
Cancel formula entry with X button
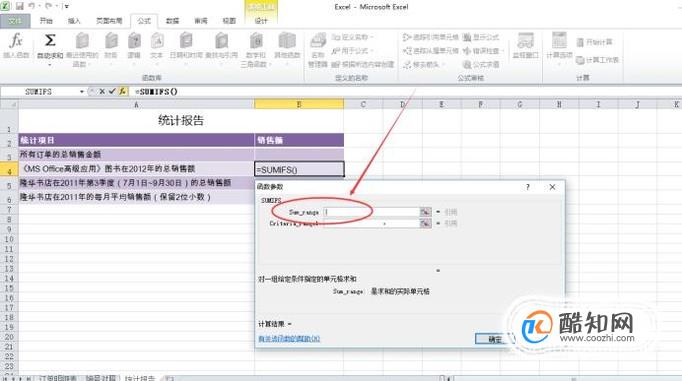click(101, 91)
